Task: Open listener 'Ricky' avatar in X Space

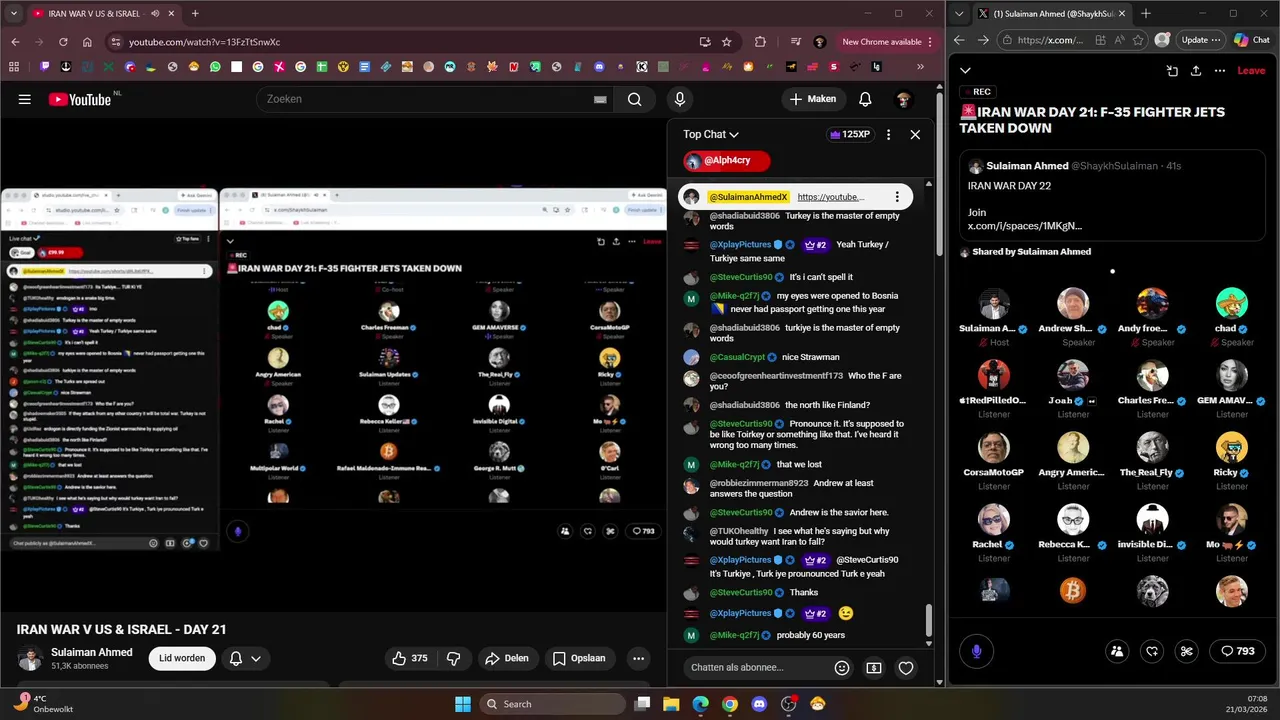Action: pyautogui.click(x=1231, y=447)
